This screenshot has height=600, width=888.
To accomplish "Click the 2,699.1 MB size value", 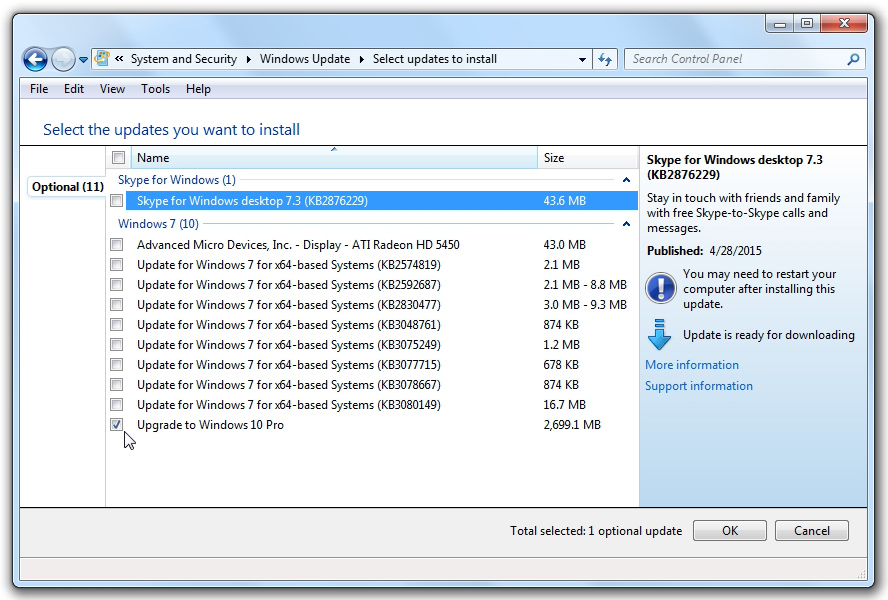I will coord(572,424).
